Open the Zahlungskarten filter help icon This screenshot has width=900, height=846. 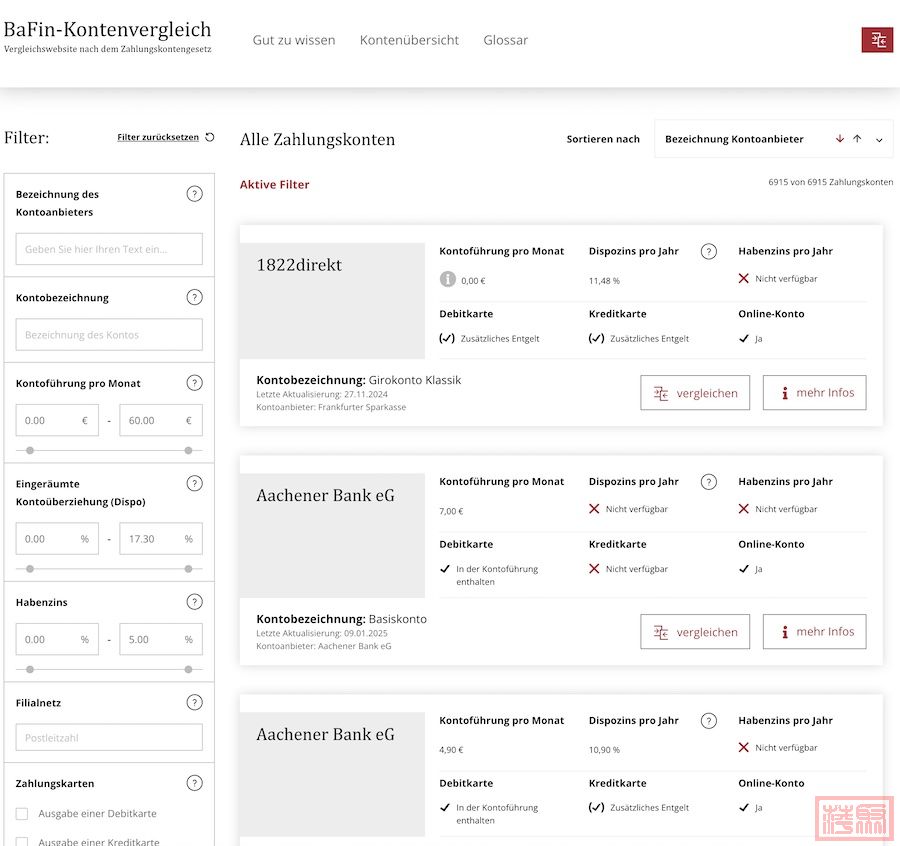(x=195, y=783)
